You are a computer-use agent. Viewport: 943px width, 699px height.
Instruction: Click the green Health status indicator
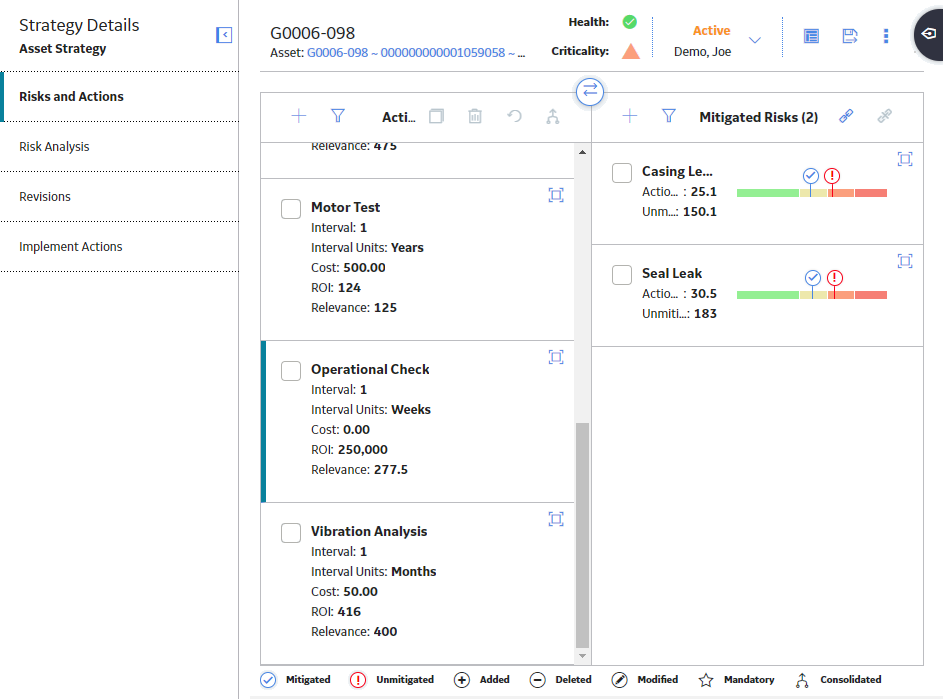pyautogui.click(x=630, y=22)
